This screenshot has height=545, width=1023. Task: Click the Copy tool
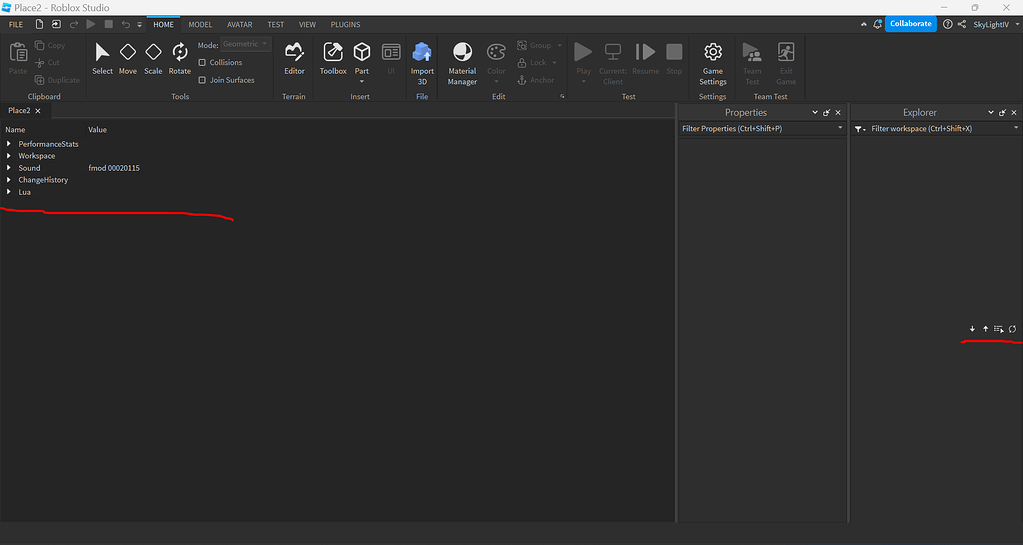click(50, 46)
